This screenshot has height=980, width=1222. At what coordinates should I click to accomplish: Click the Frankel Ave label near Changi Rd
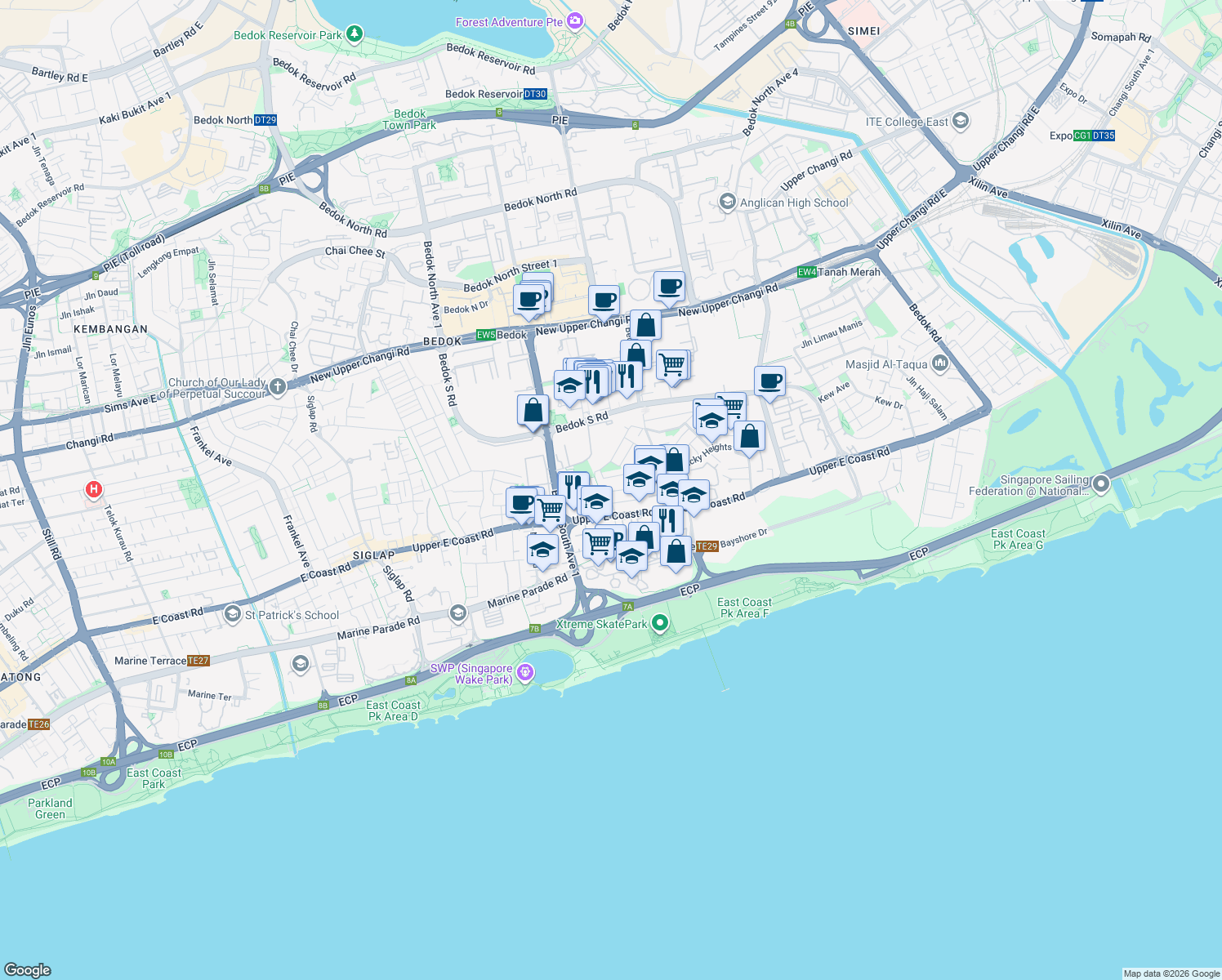coord(211,447)
